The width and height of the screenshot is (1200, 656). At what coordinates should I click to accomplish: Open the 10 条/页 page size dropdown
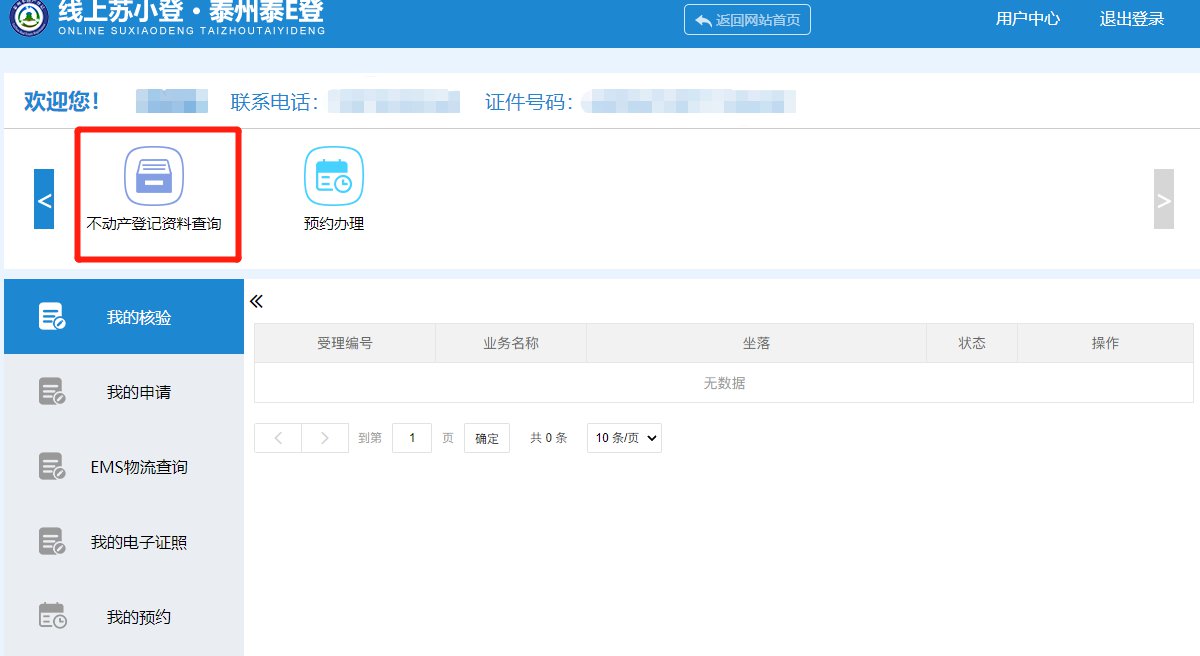624,438
